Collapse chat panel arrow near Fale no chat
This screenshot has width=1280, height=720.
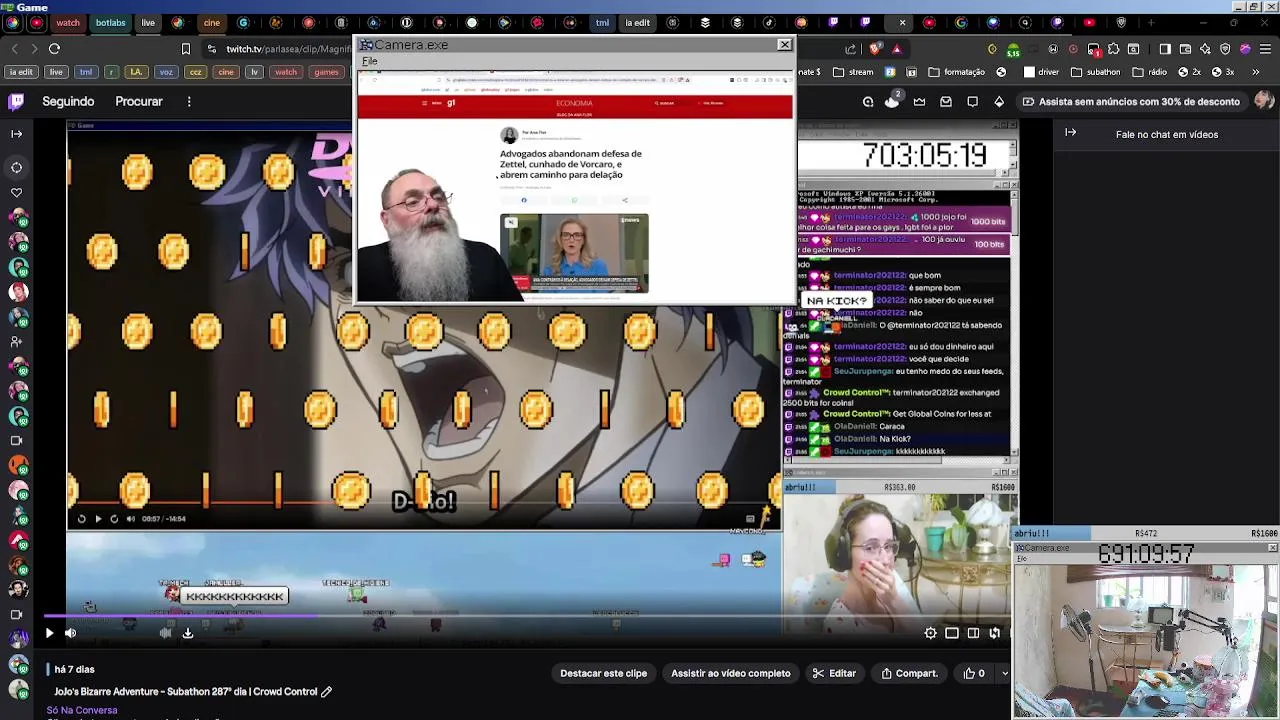point(1070,133)
